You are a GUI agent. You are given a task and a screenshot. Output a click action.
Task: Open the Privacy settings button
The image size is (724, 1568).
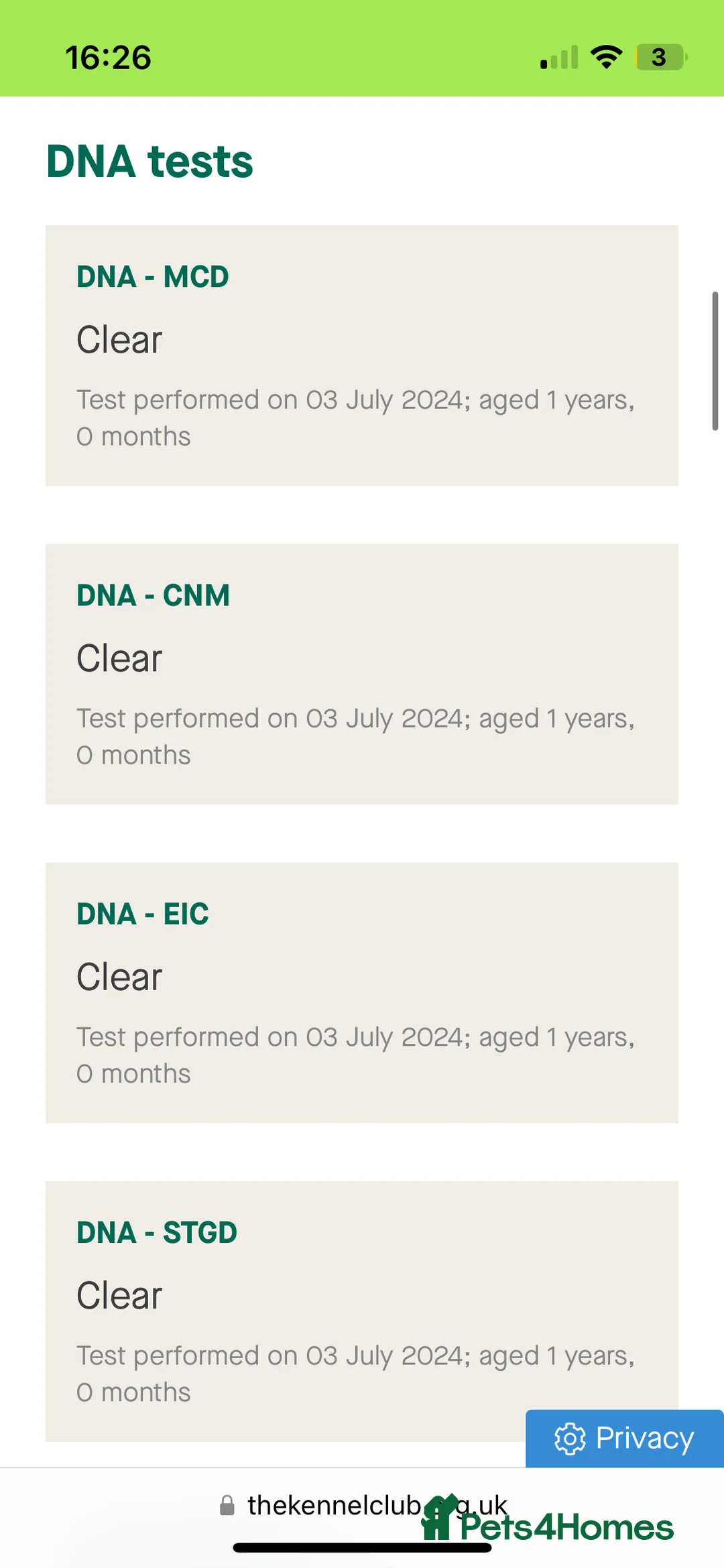[x=625, y=1439]
